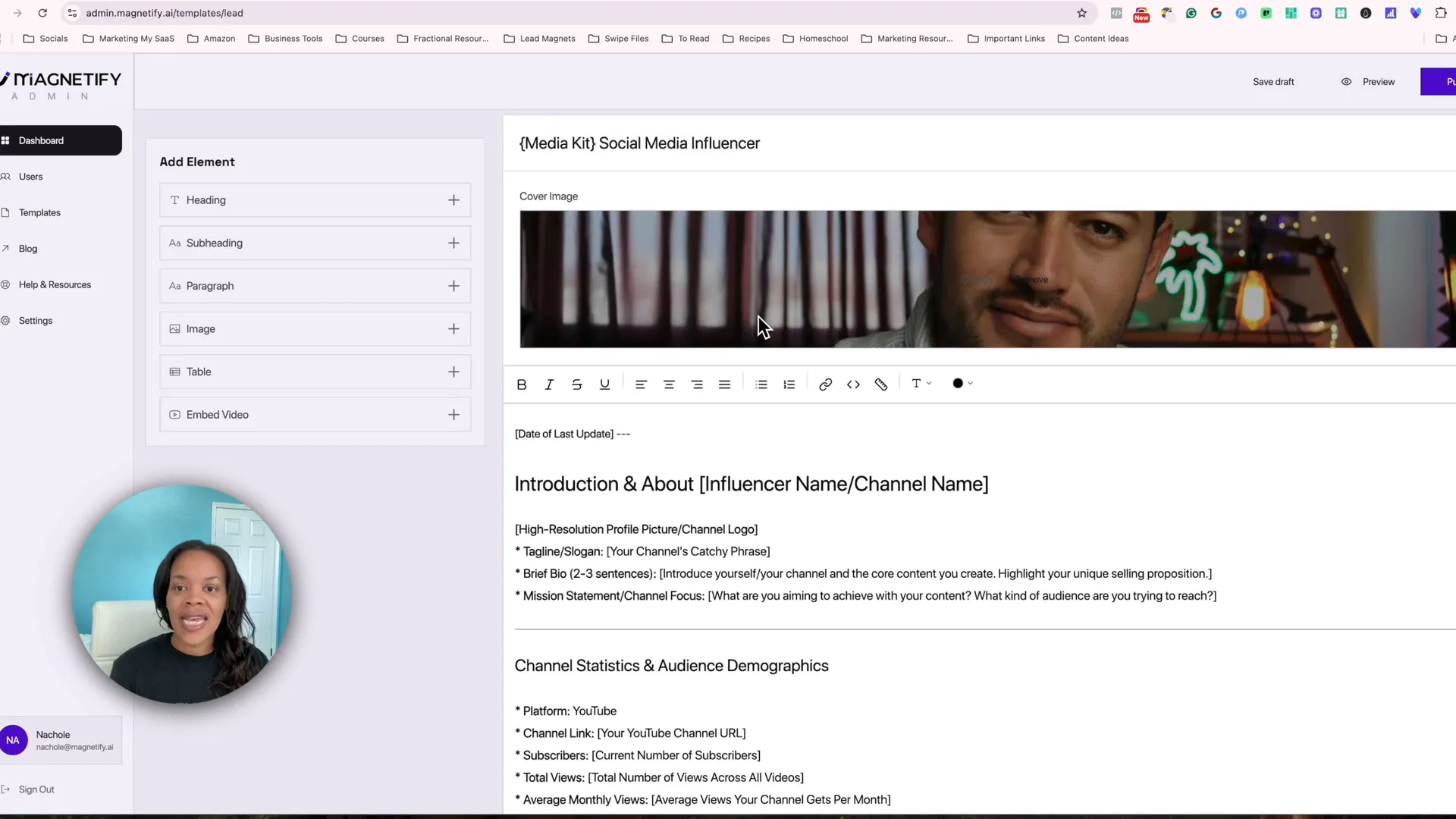Screen dimensions: 1456x819
Task: Open the Content Ideas bookmark folder
Action: 1093,39
